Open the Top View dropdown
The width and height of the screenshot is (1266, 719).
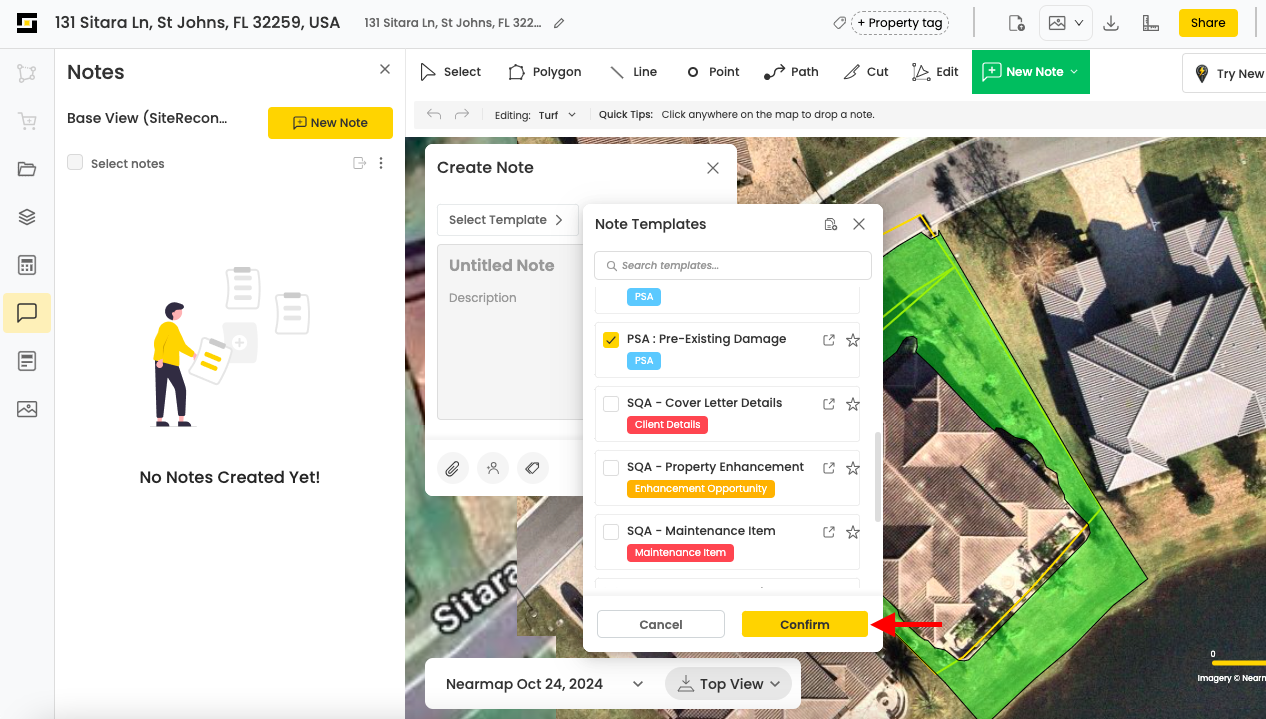point(728,684)
